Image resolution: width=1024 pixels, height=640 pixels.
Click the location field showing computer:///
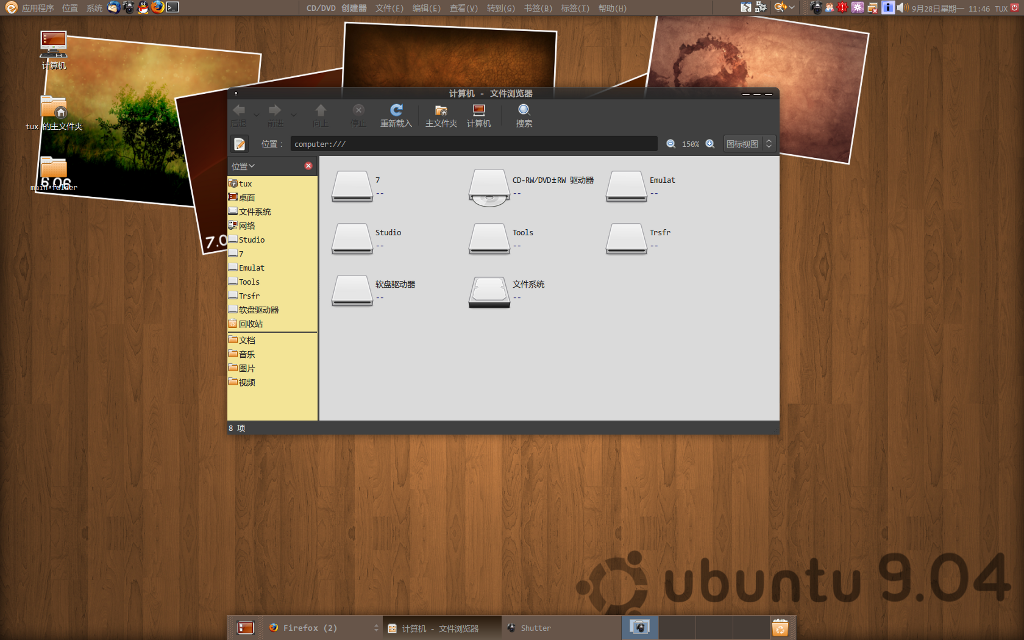[474, 144]
